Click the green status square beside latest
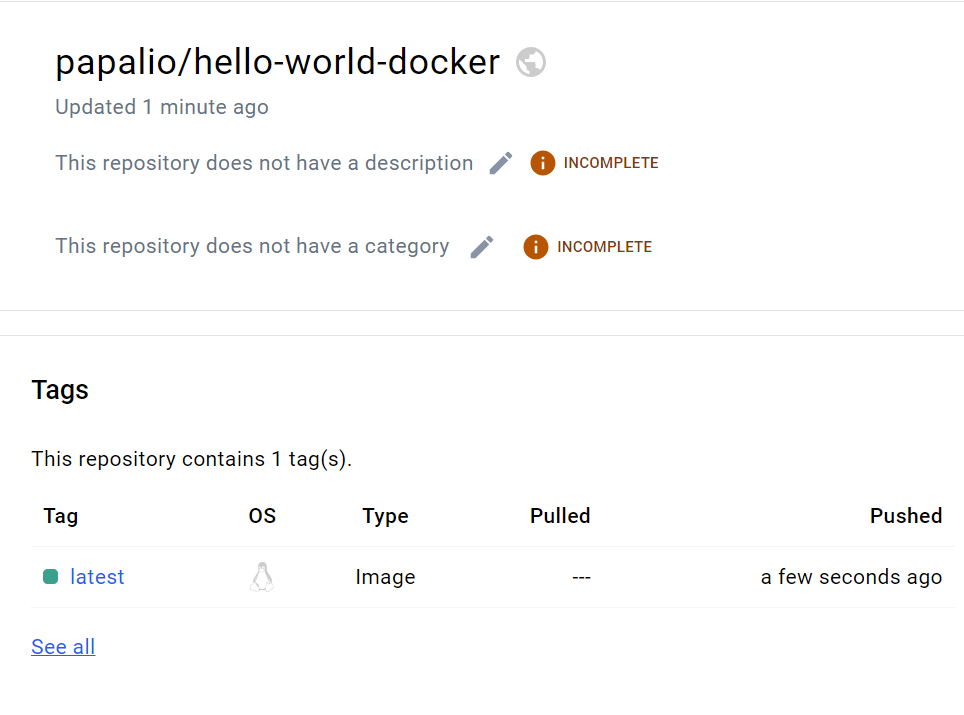The width and height of the screenshot is (964, 715). click(51, 577)
